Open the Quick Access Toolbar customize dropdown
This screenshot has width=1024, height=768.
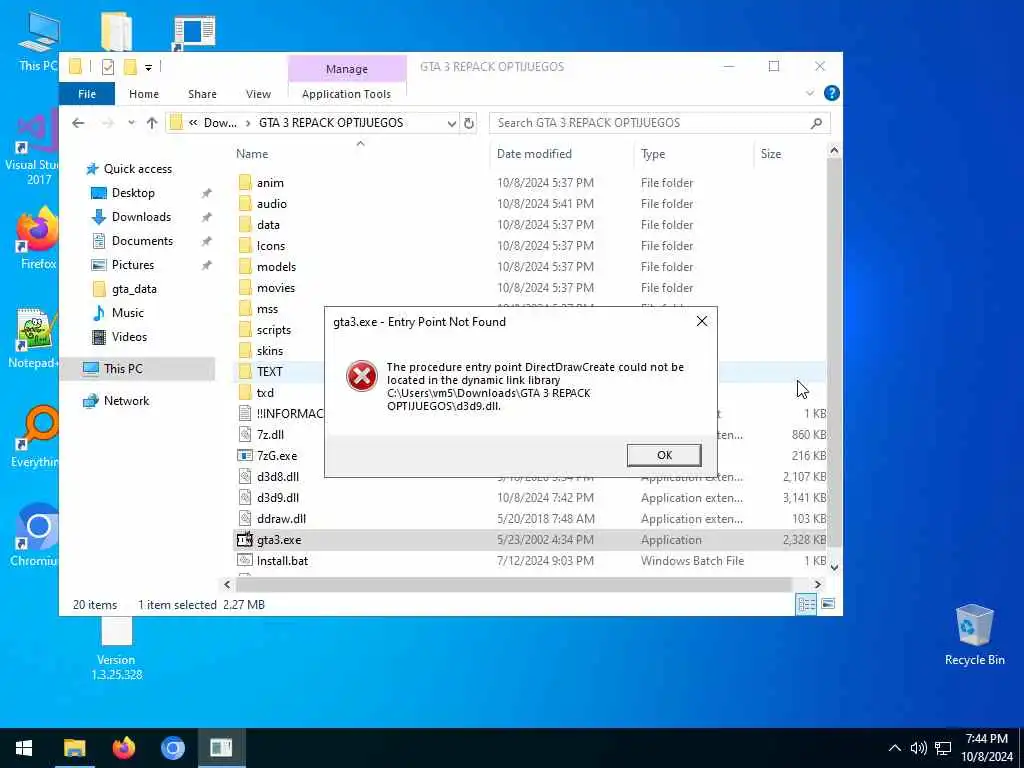point(149,67)
